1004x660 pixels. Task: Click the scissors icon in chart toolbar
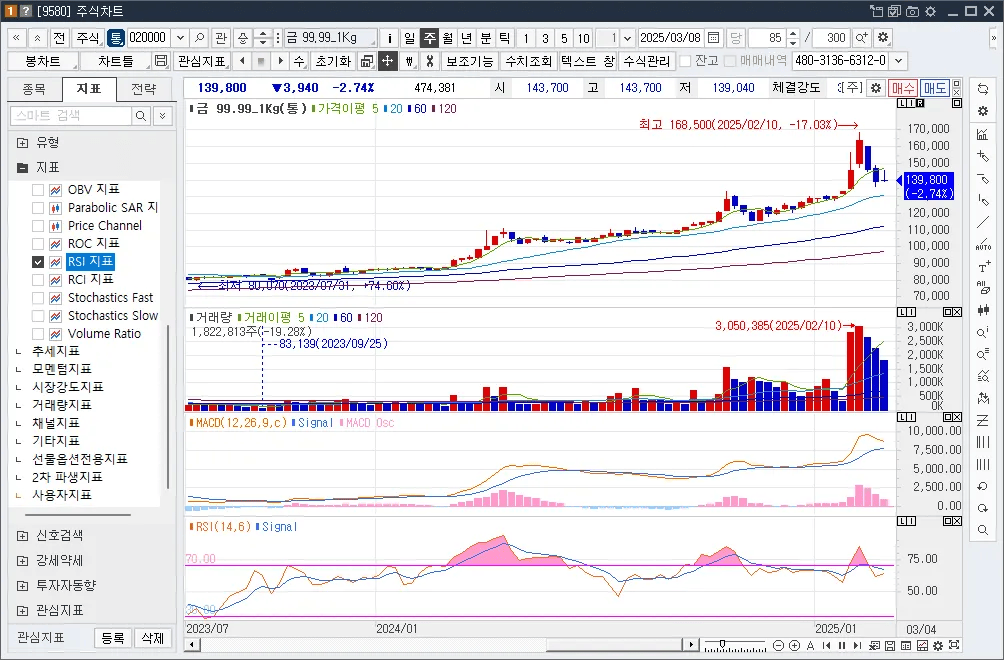coord(430,61)
